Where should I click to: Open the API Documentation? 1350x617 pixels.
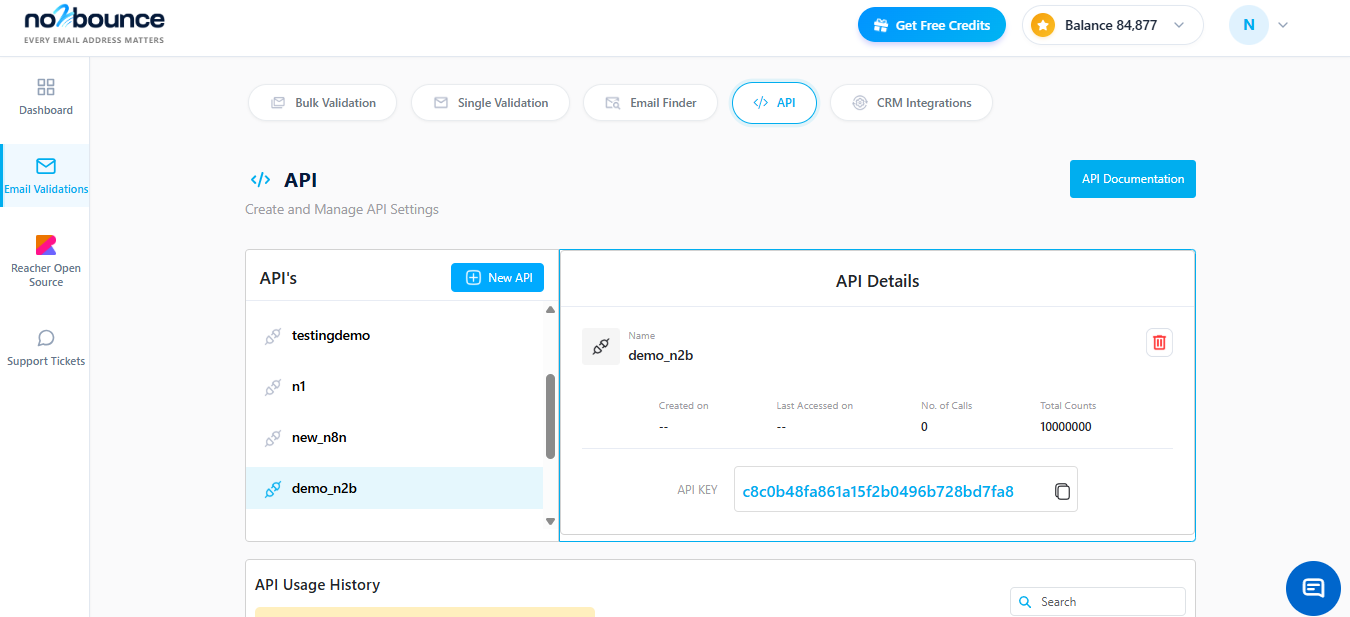pyautogui.click(x=1132, y=178)
